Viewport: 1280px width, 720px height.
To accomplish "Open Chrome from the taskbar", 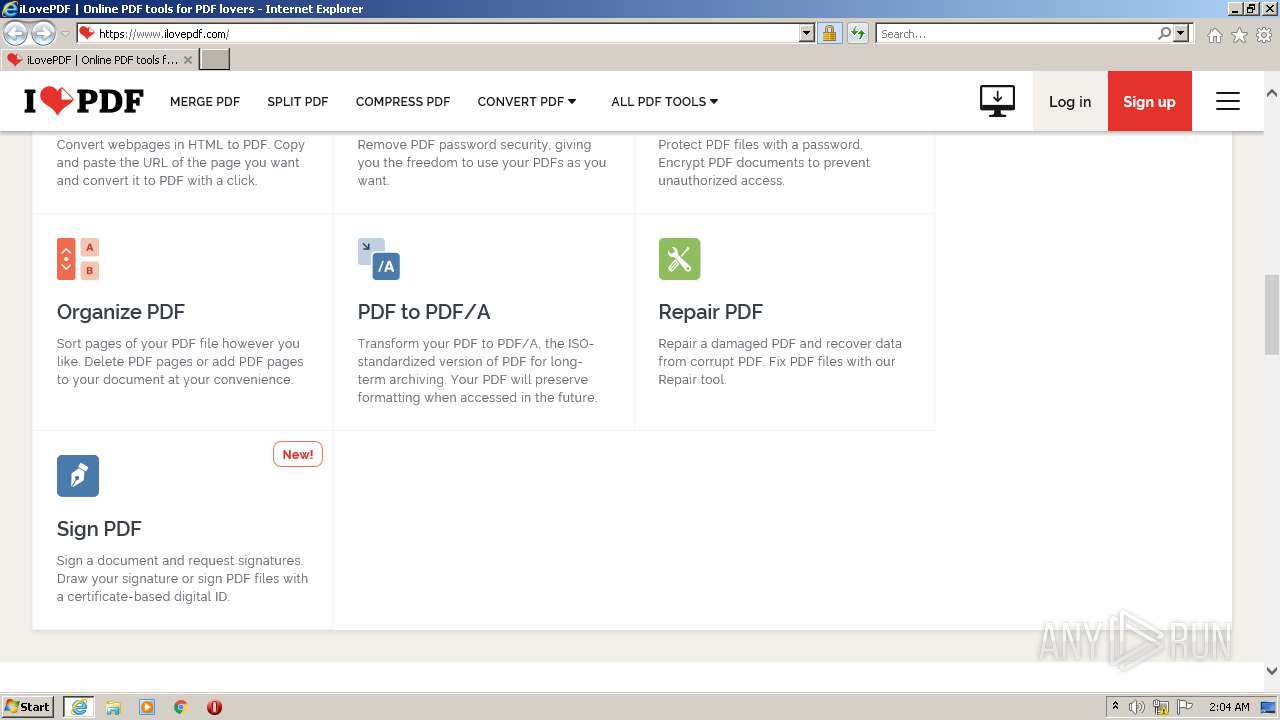I will click(181, 707).
